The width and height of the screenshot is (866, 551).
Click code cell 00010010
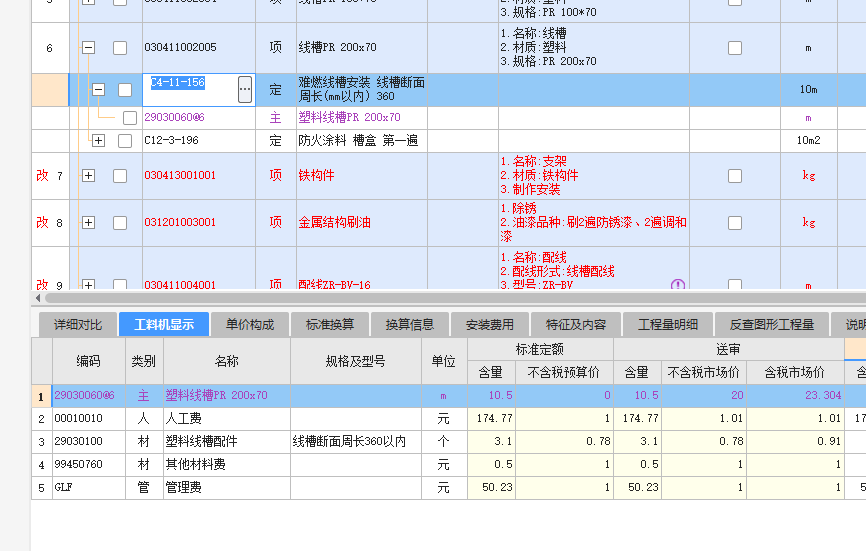coord(88,418)
